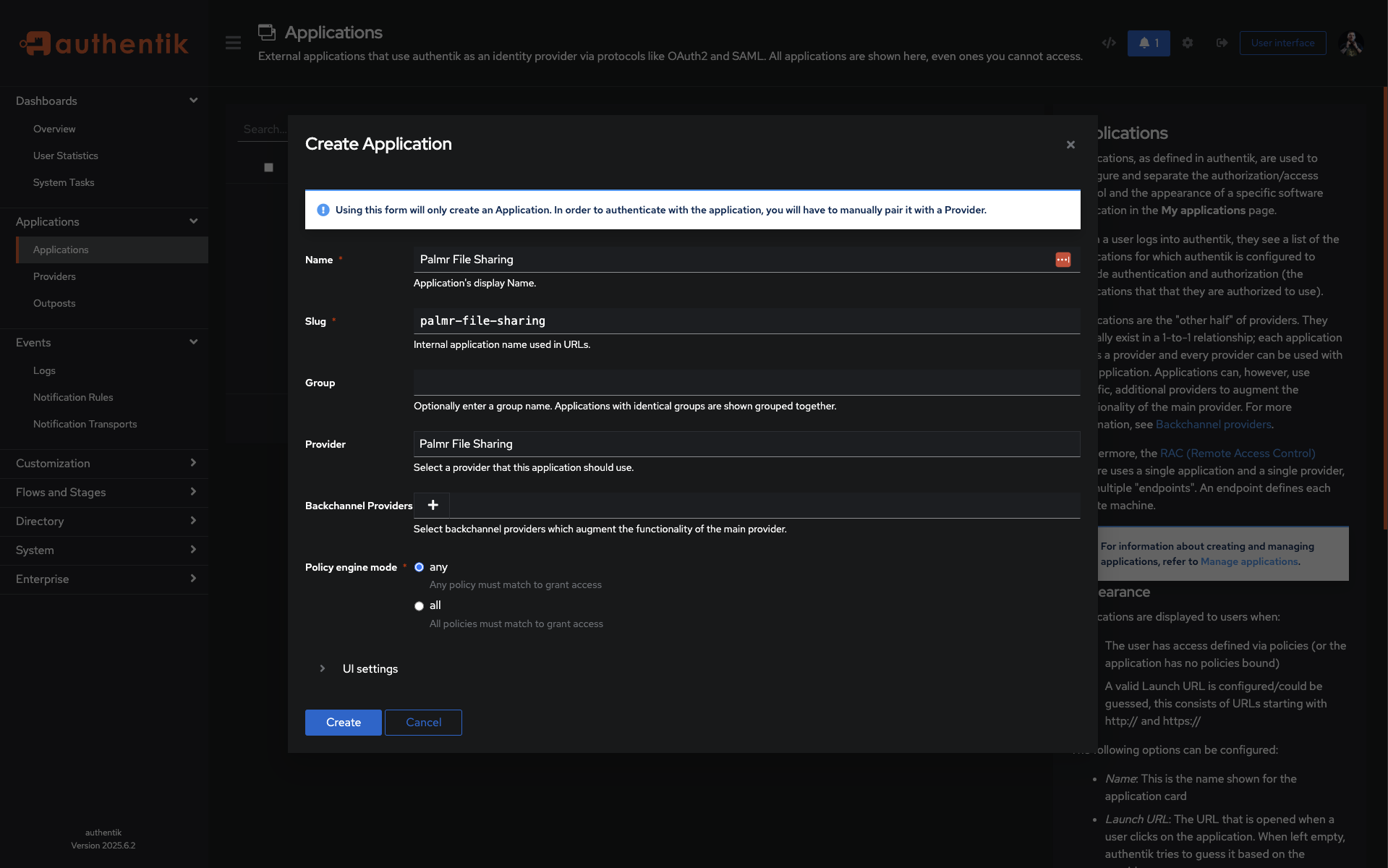The image size is (1388, 868).
Task: Go to Applications sidebar item
Action: tap(112, 250)
